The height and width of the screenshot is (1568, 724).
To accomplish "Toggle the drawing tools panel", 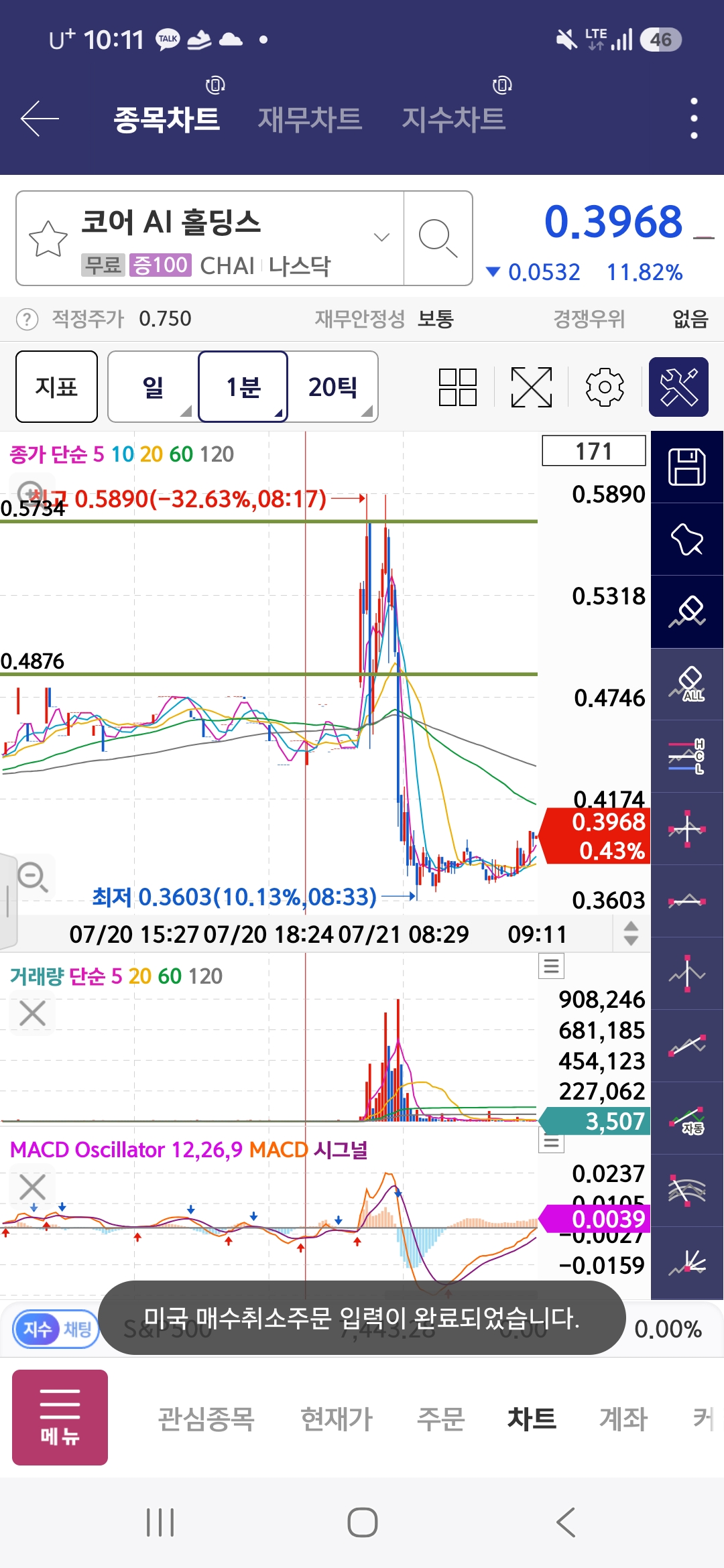I will point(678,387).
